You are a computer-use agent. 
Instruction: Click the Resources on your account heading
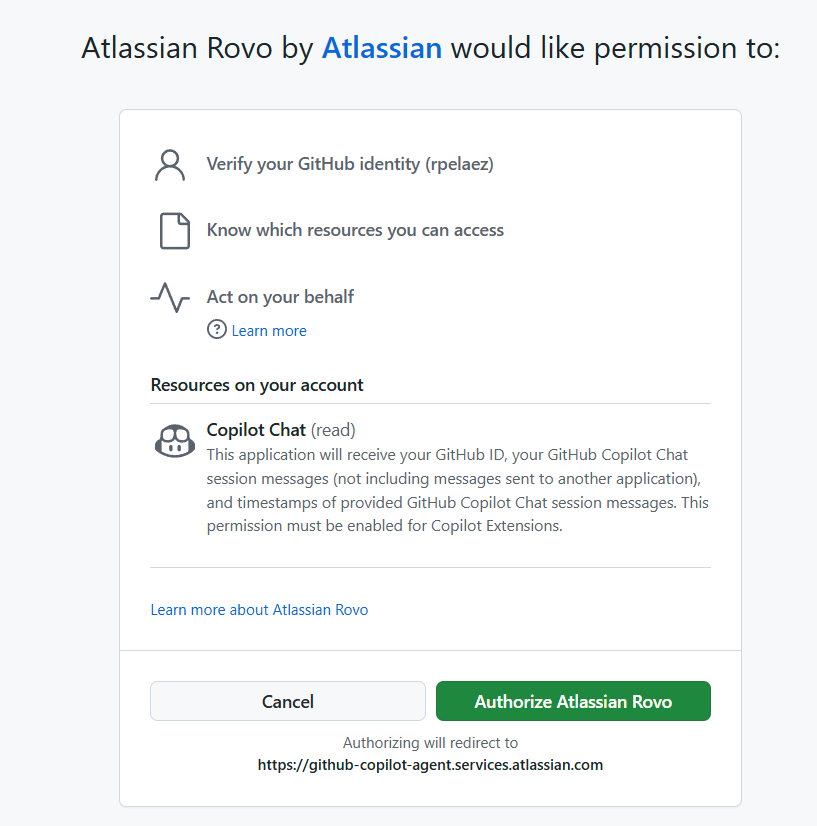tap(257, 385)
